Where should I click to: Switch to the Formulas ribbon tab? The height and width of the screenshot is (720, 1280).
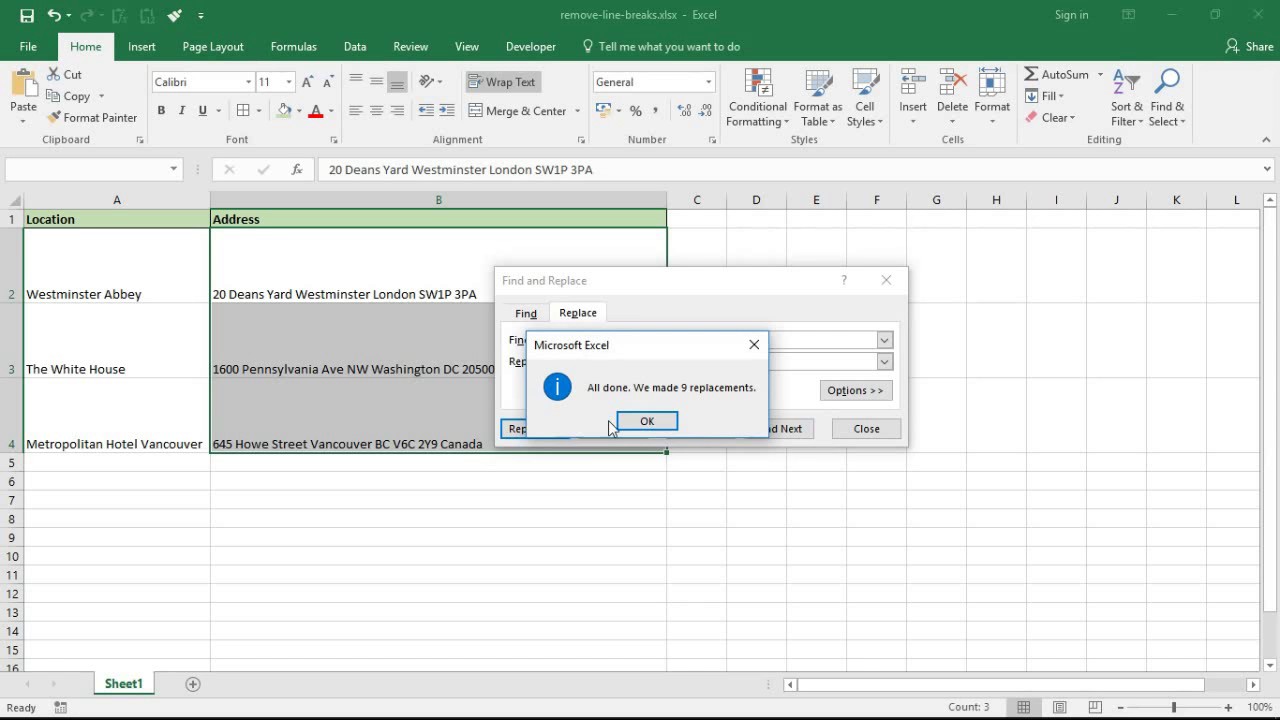tap(293, 47)
